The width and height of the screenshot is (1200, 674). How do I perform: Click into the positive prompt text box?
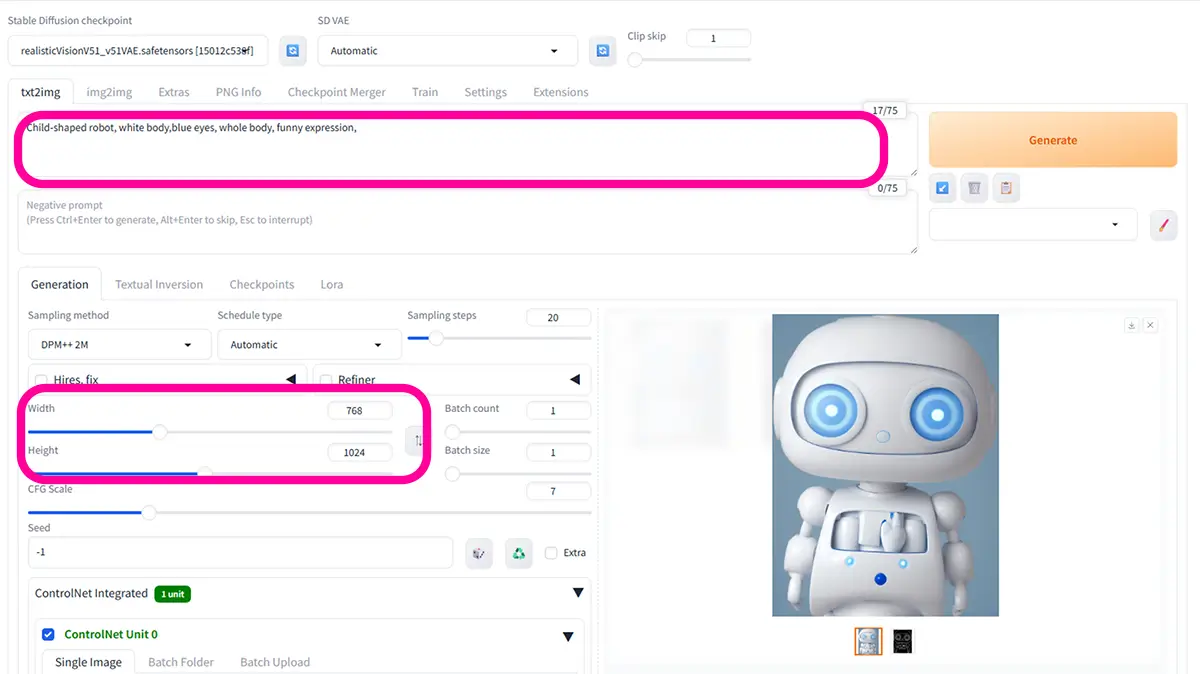pyautogui.click(x=467, y=145)
